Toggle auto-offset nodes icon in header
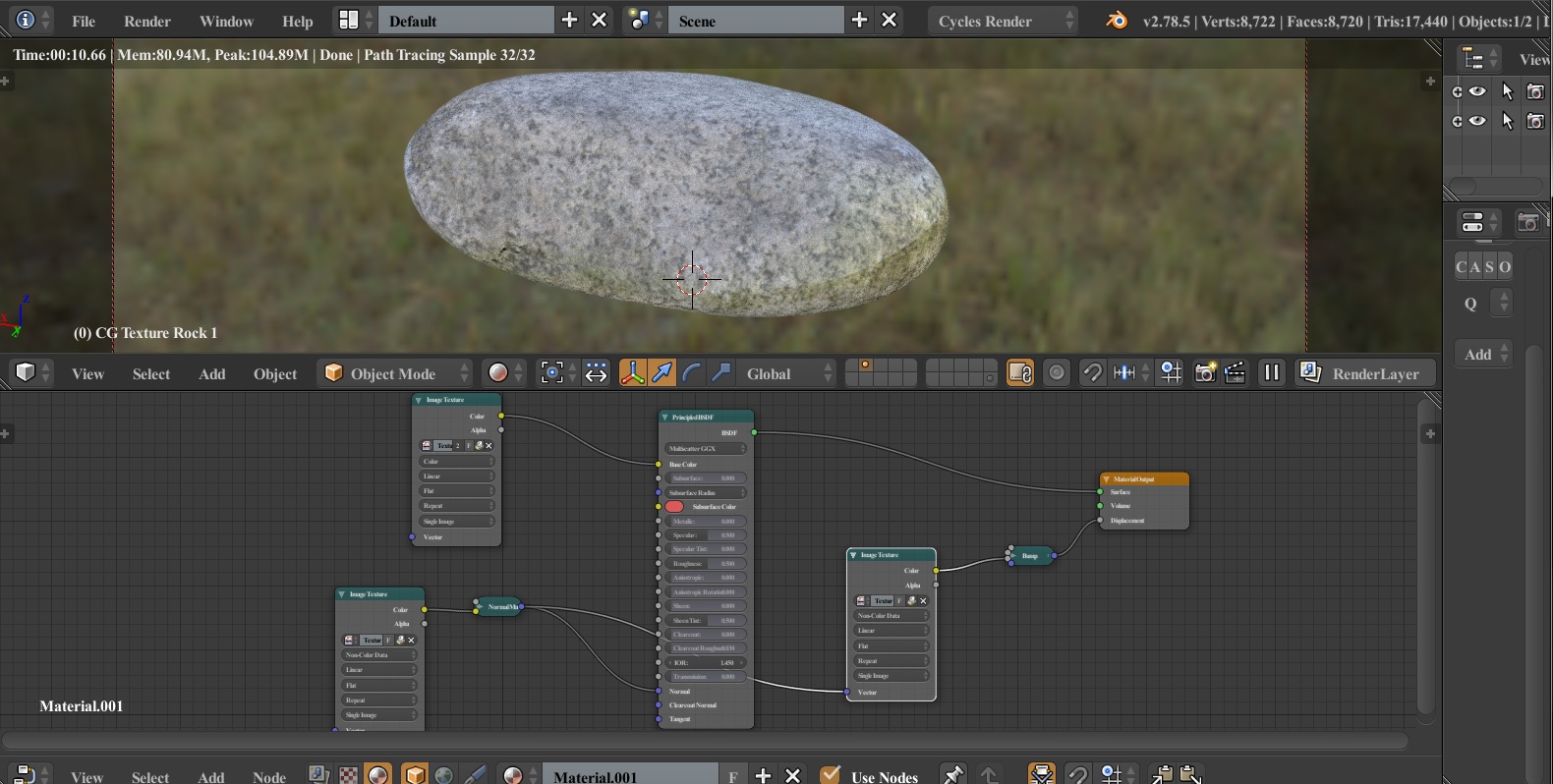 pyautogui.click(x=1042, y=774)
